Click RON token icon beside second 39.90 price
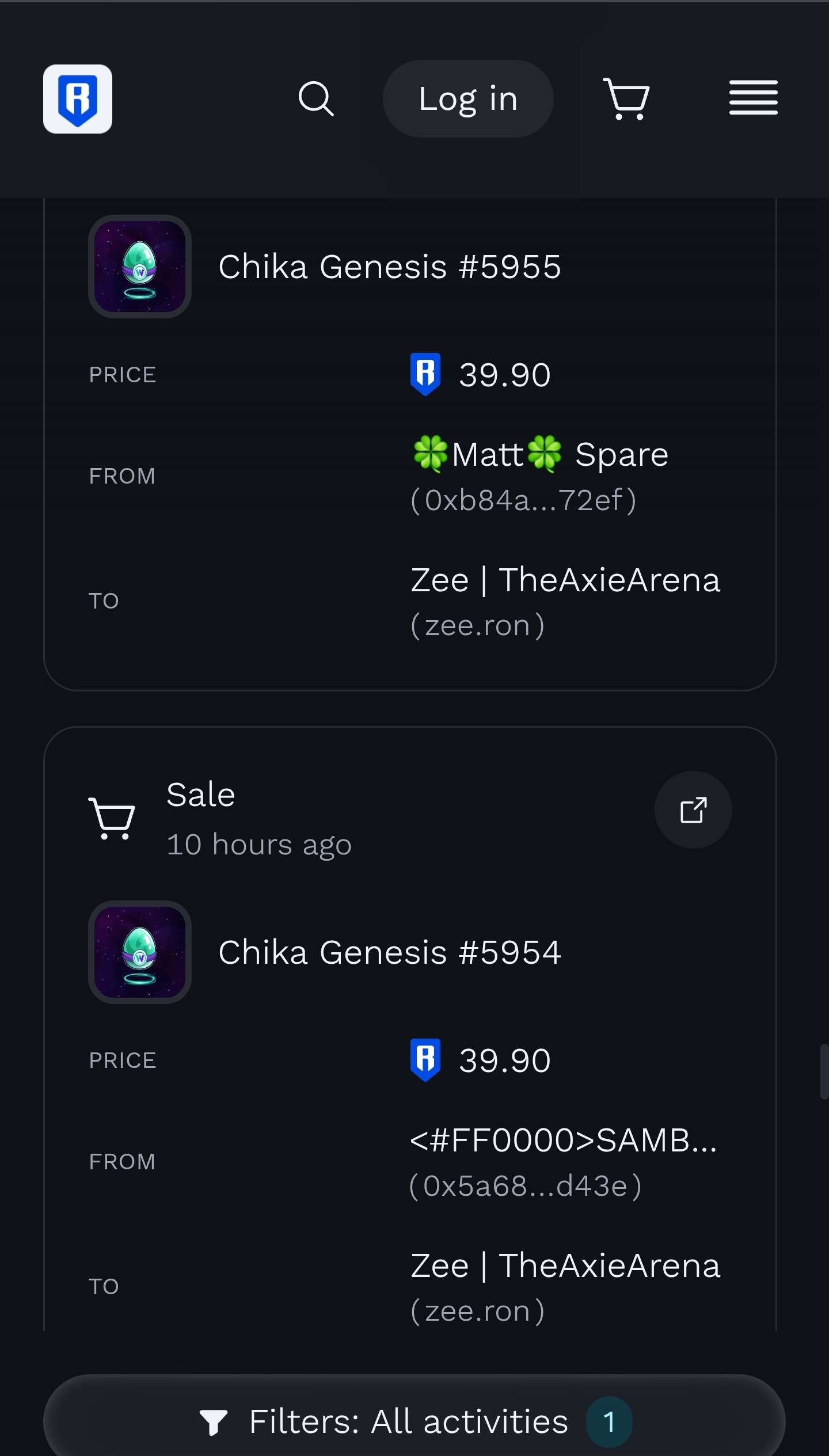 [425, 1060]
